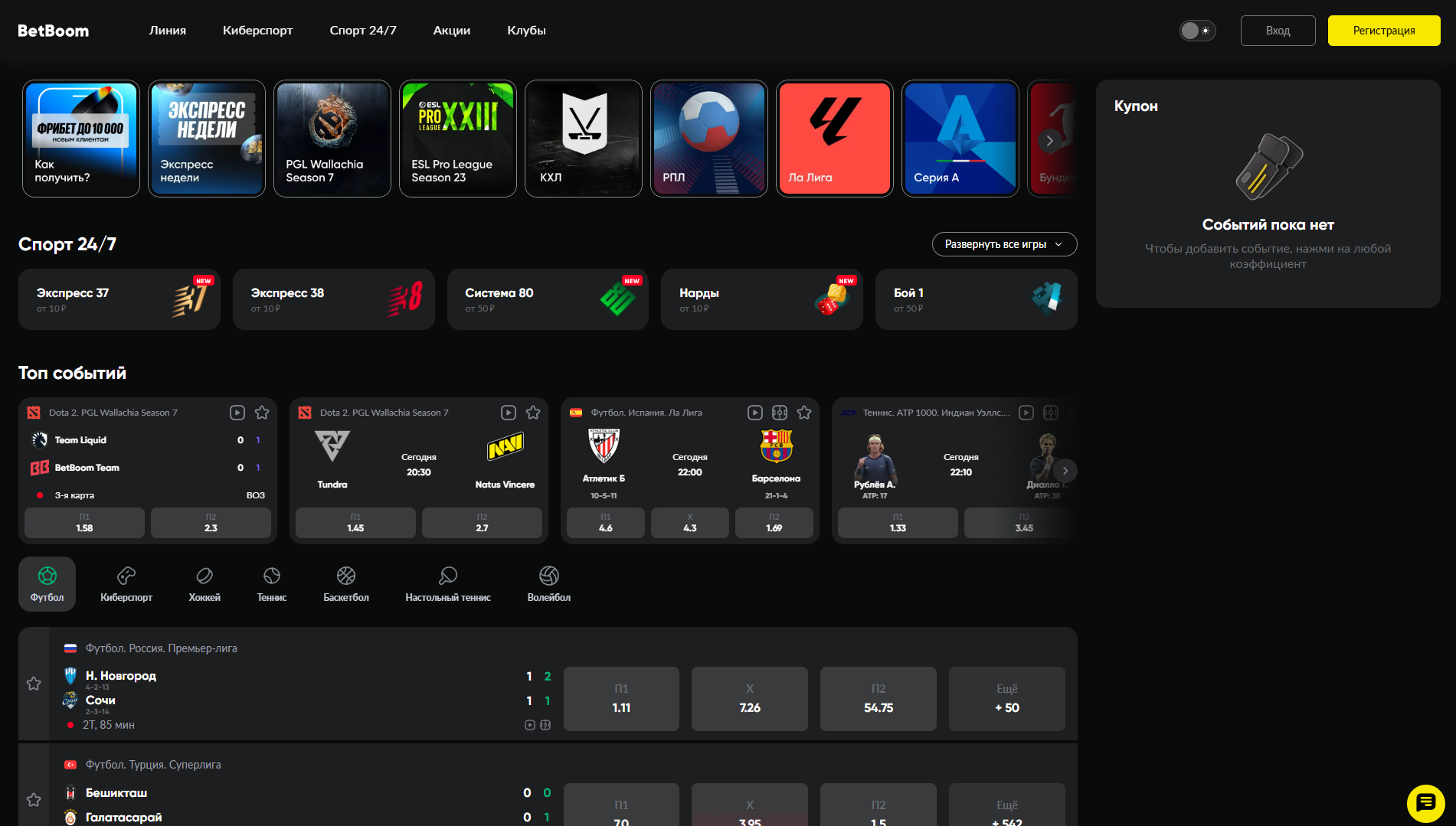Open the Акции menu
Image resolution: width=1456 pixels, height=826 pixels.
click(x=452, y=31)
